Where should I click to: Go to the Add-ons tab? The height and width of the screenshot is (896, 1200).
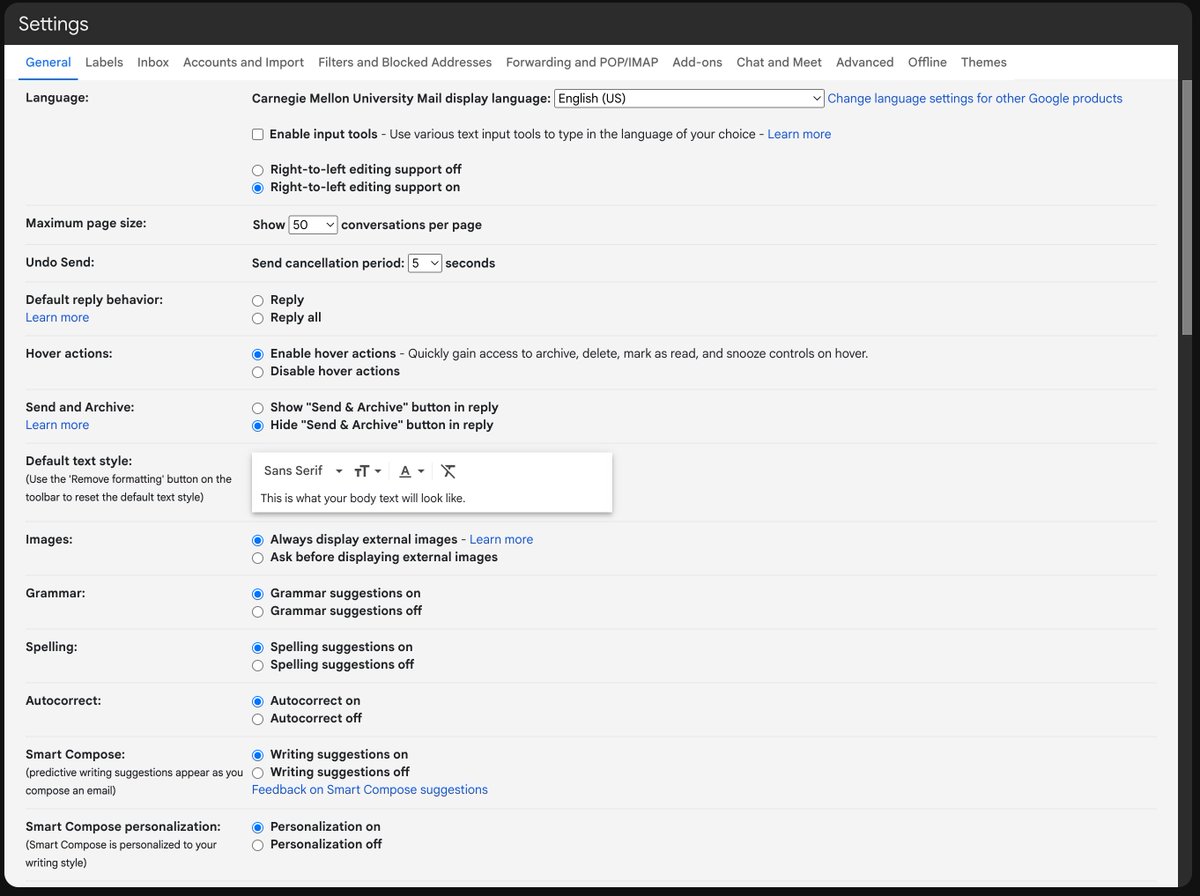click(697, 62)
